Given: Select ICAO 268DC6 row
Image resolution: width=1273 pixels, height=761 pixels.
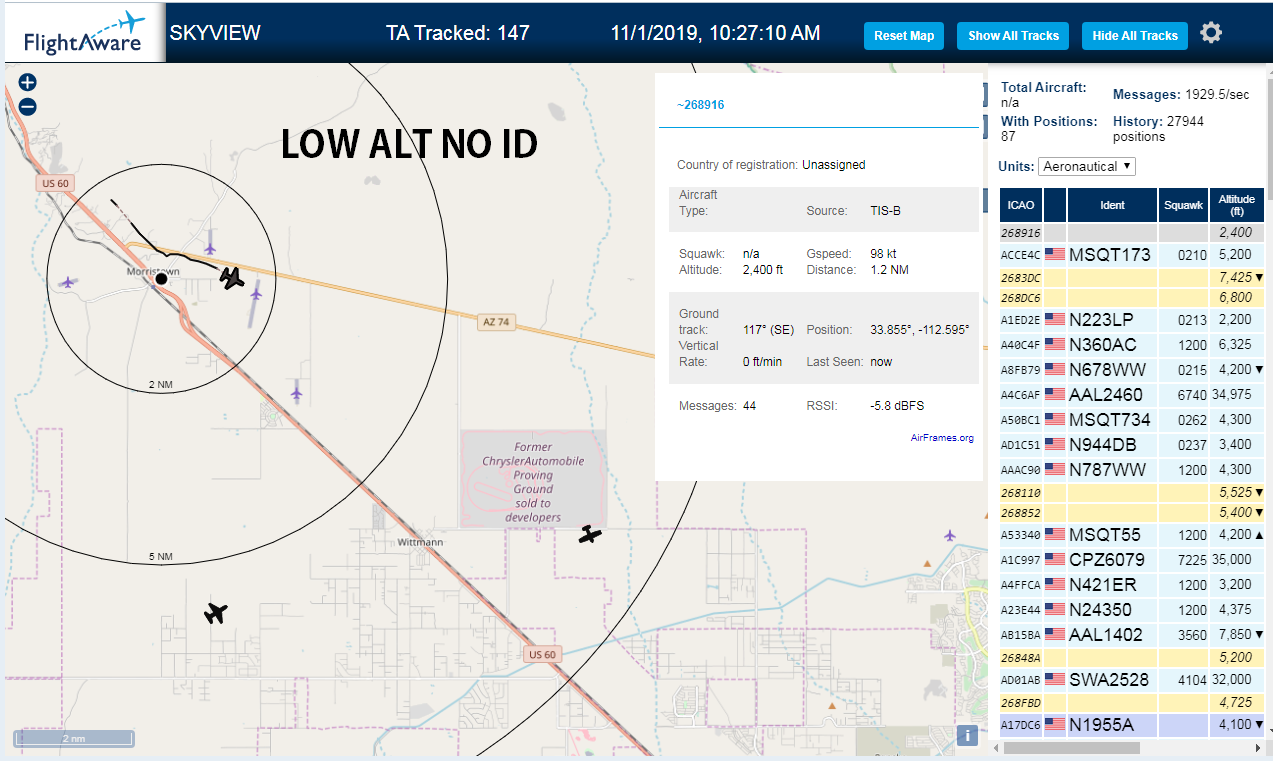Looking at the screenshot, I should click(1133, 298).
